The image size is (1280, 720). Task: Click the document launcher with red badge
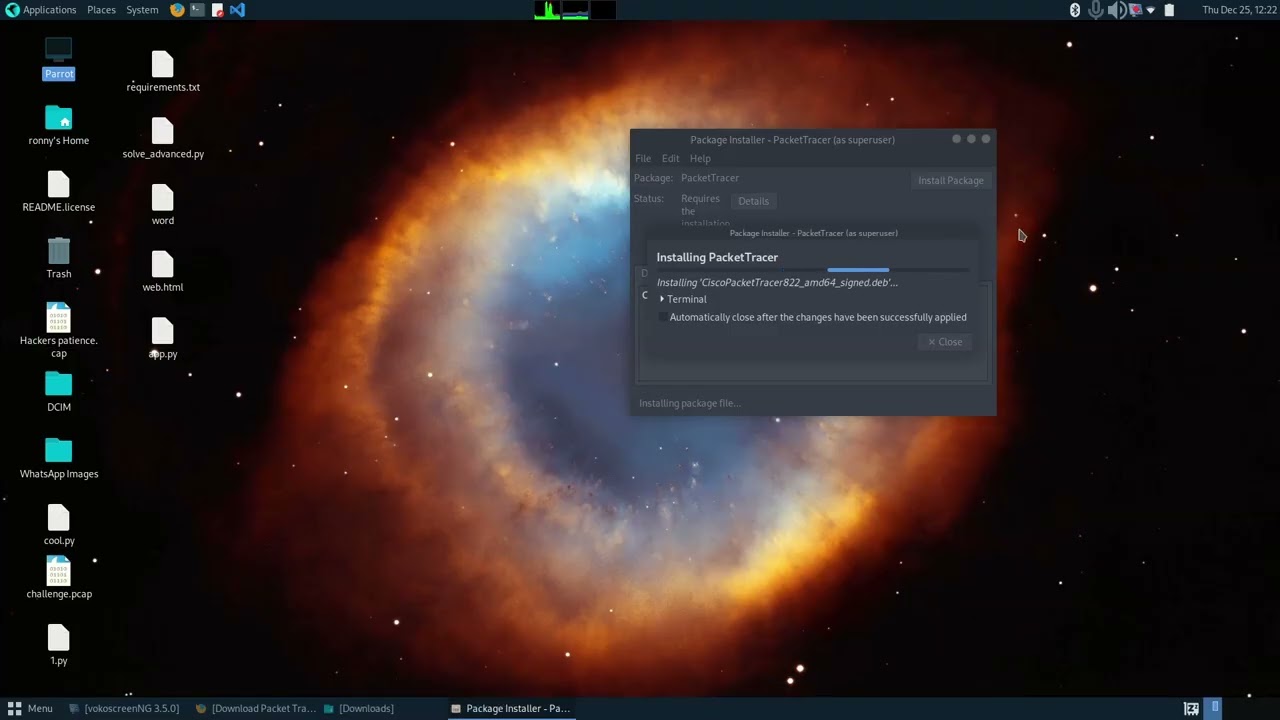click(x=217, y=10)
